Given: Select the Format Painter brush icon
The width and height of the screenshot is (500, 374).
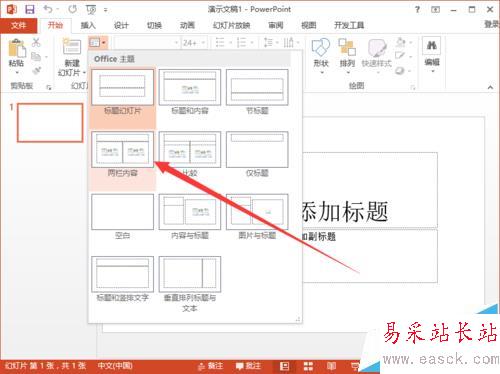Looking at the screenshot, I should coord(36,70).
